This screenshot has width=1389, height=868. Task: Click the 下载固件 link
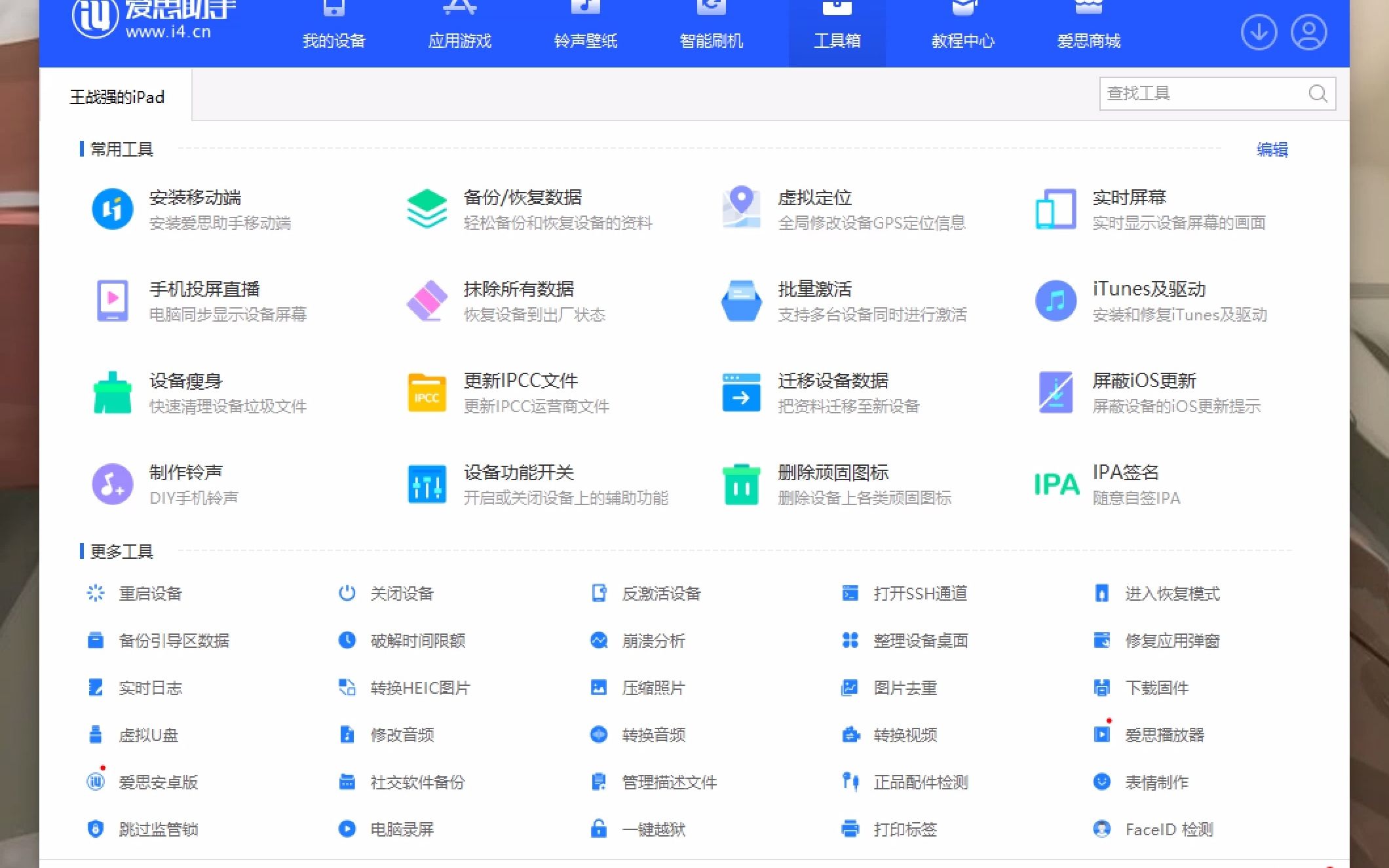pyautogui.click(x=1156, y=687)
